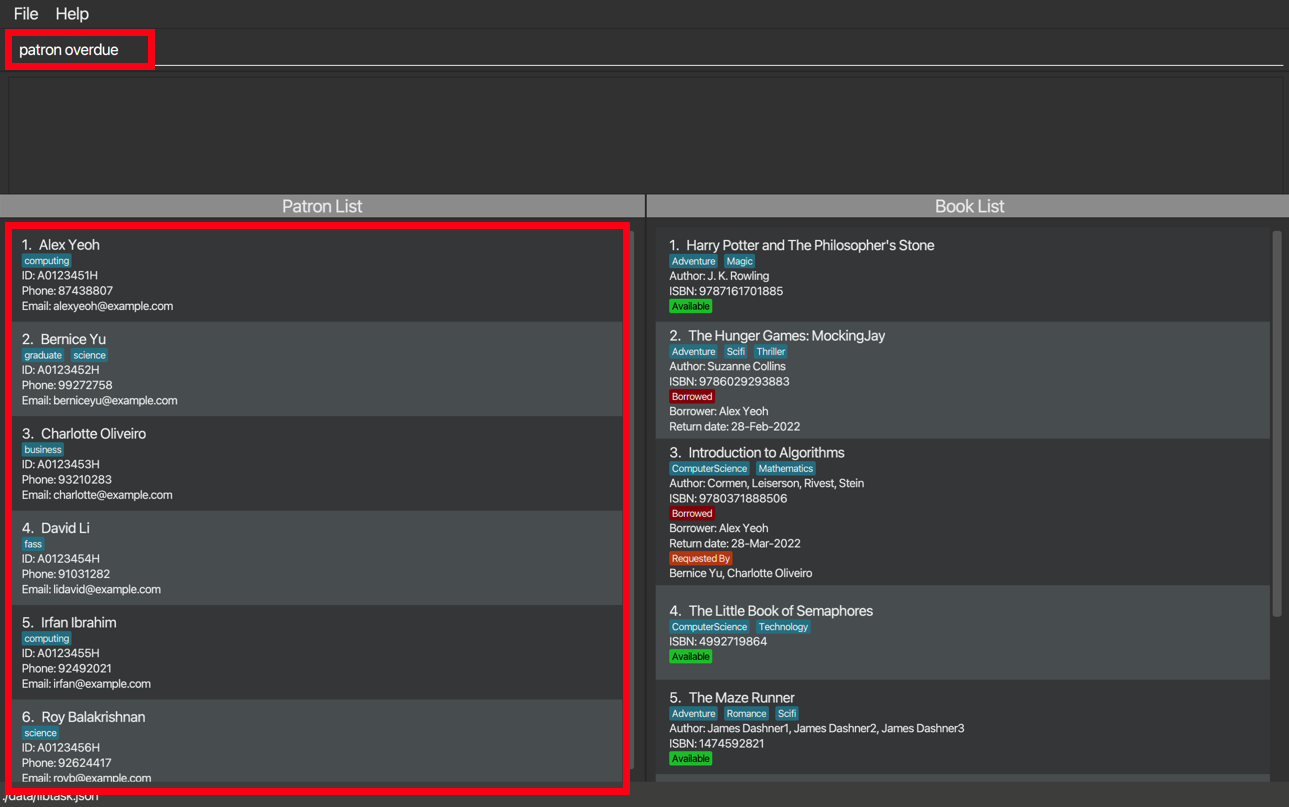The width and height of the screenshot is (1289, 807).
Task: Click the Technology tag
Action: (x=783, y=627)
